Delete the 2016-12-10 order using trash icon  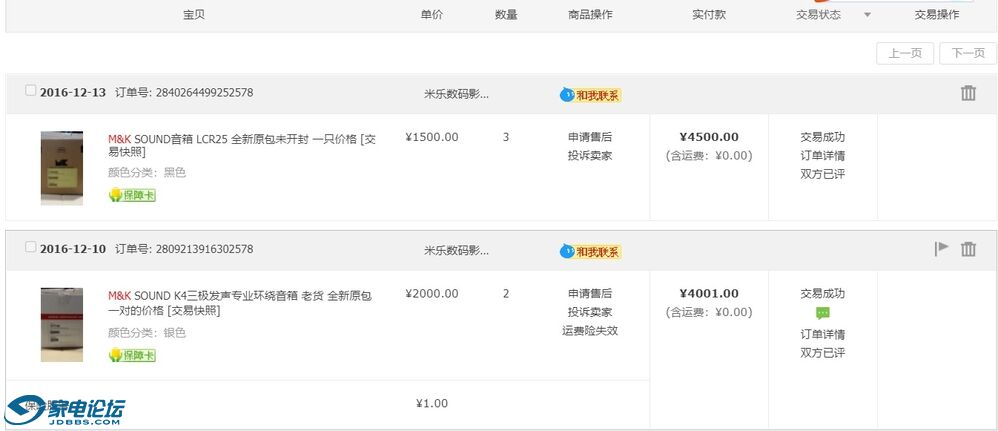[x=968, y=249]
